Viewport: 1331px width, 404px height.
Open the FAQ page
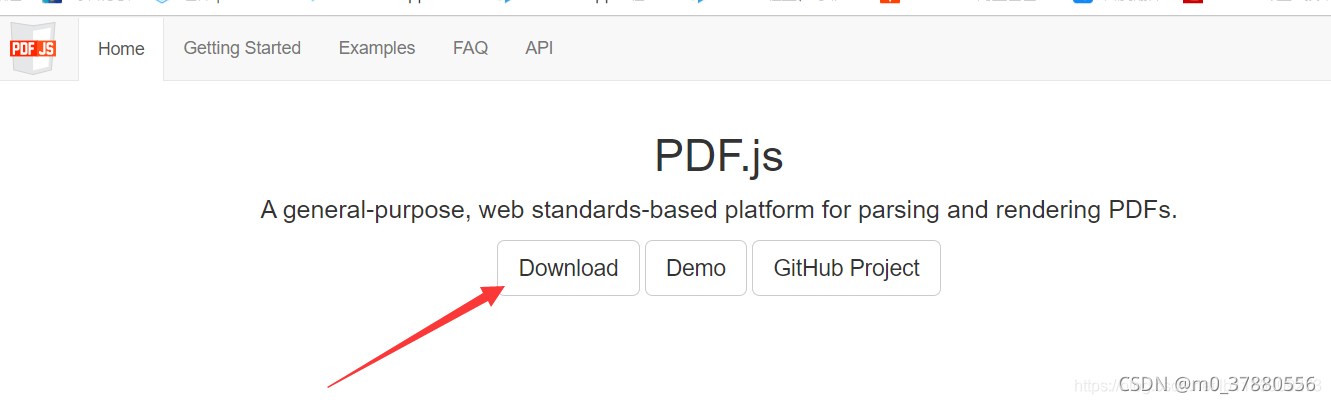tap(470, 48)
